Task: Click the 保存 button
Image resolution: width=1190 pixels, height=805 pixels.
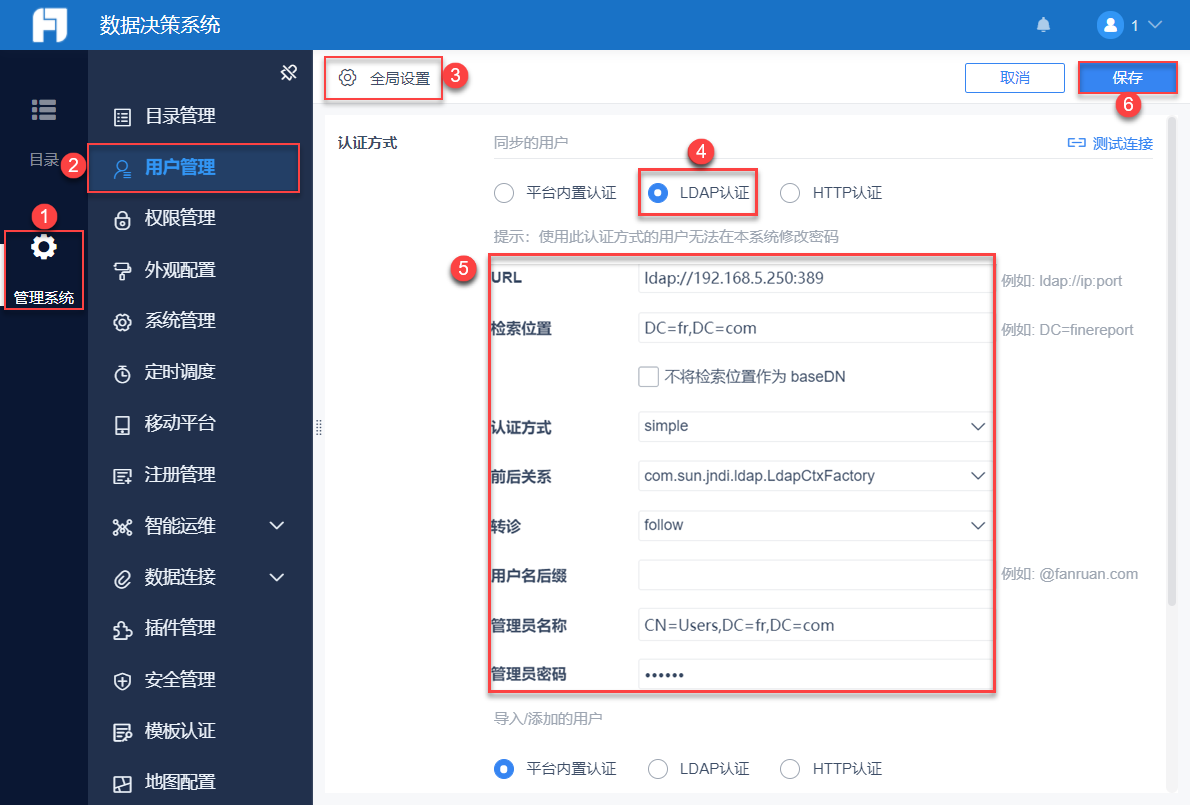Action: coord(1127,77)
